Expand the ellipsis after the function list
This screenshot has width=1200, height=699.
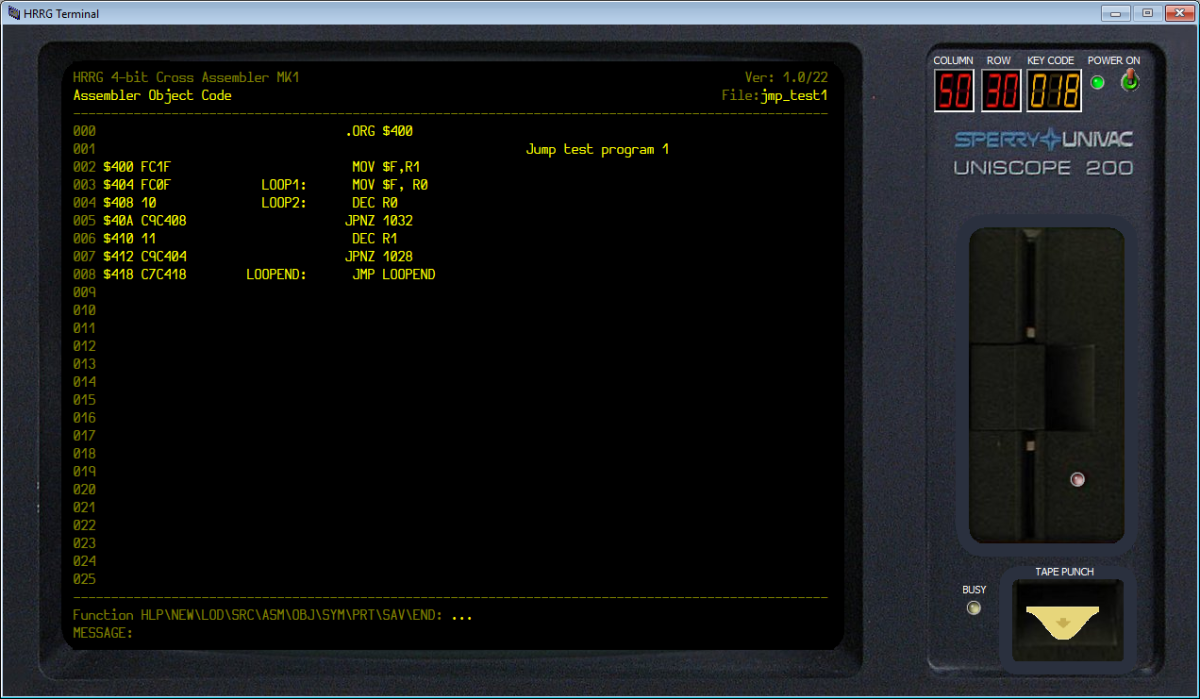[462, 615]
